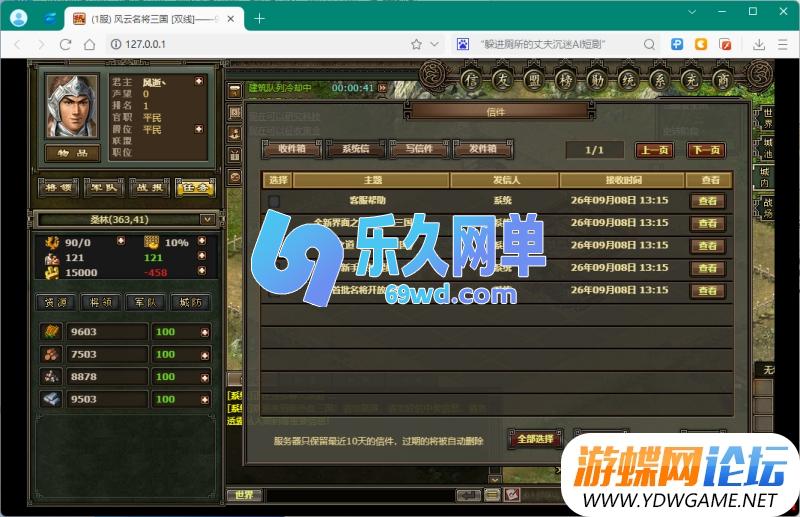Open the 勋 merit round icon
800x517 pixels.
tap(597, 80)
